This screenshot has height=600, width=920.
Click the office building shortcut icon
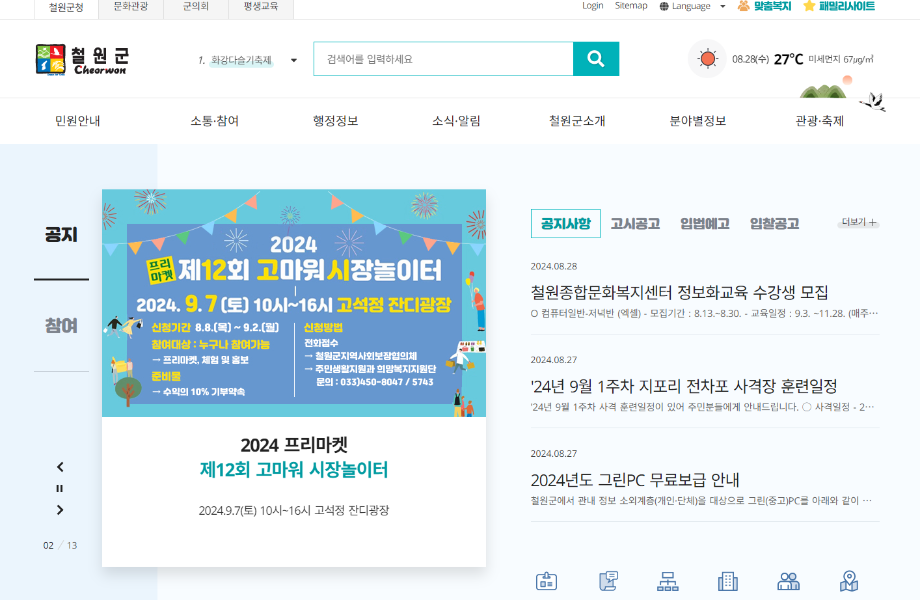coord(728,581)
